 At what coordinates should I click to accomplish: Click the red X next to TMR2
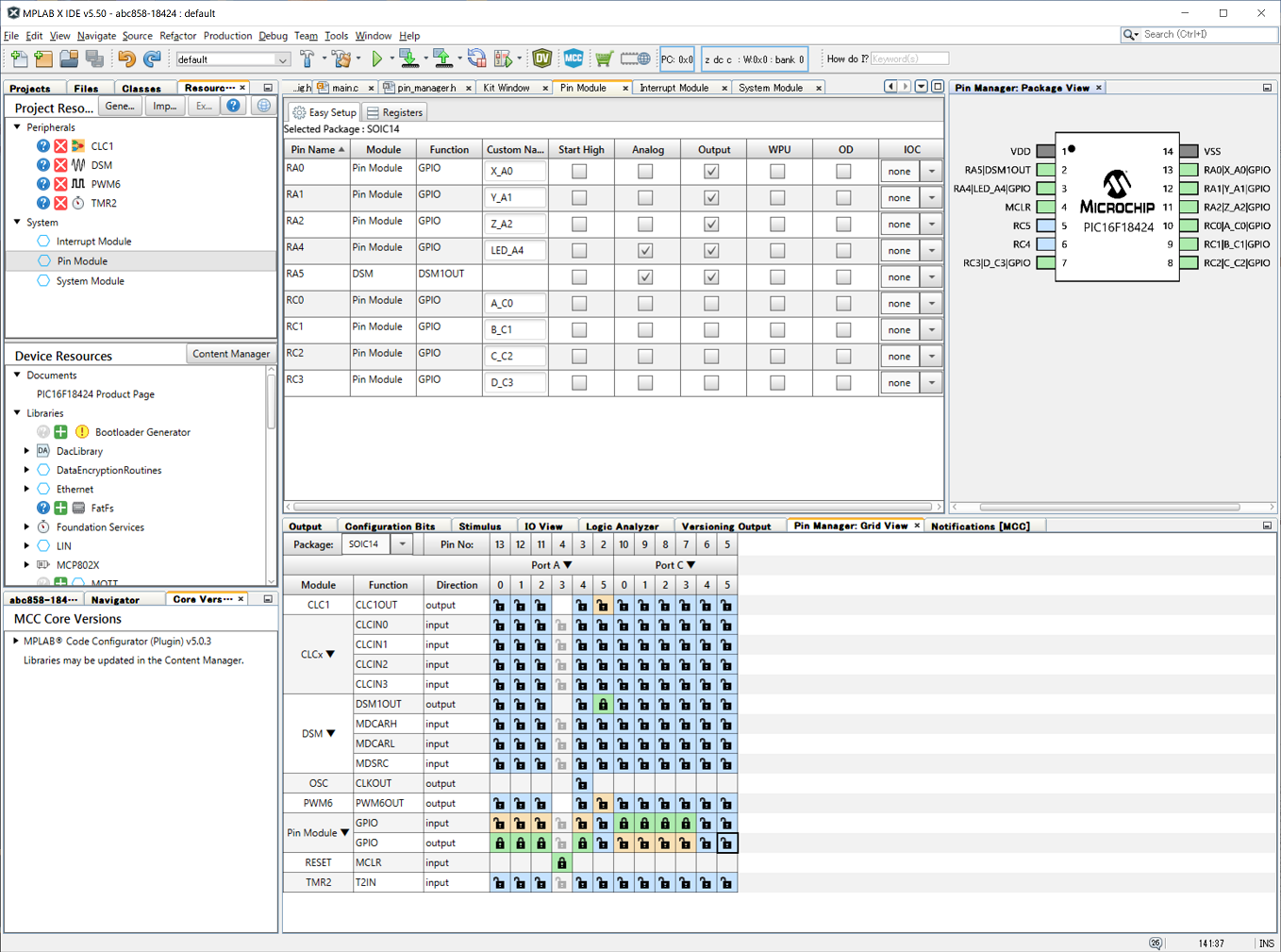click(x=60, y=203)
